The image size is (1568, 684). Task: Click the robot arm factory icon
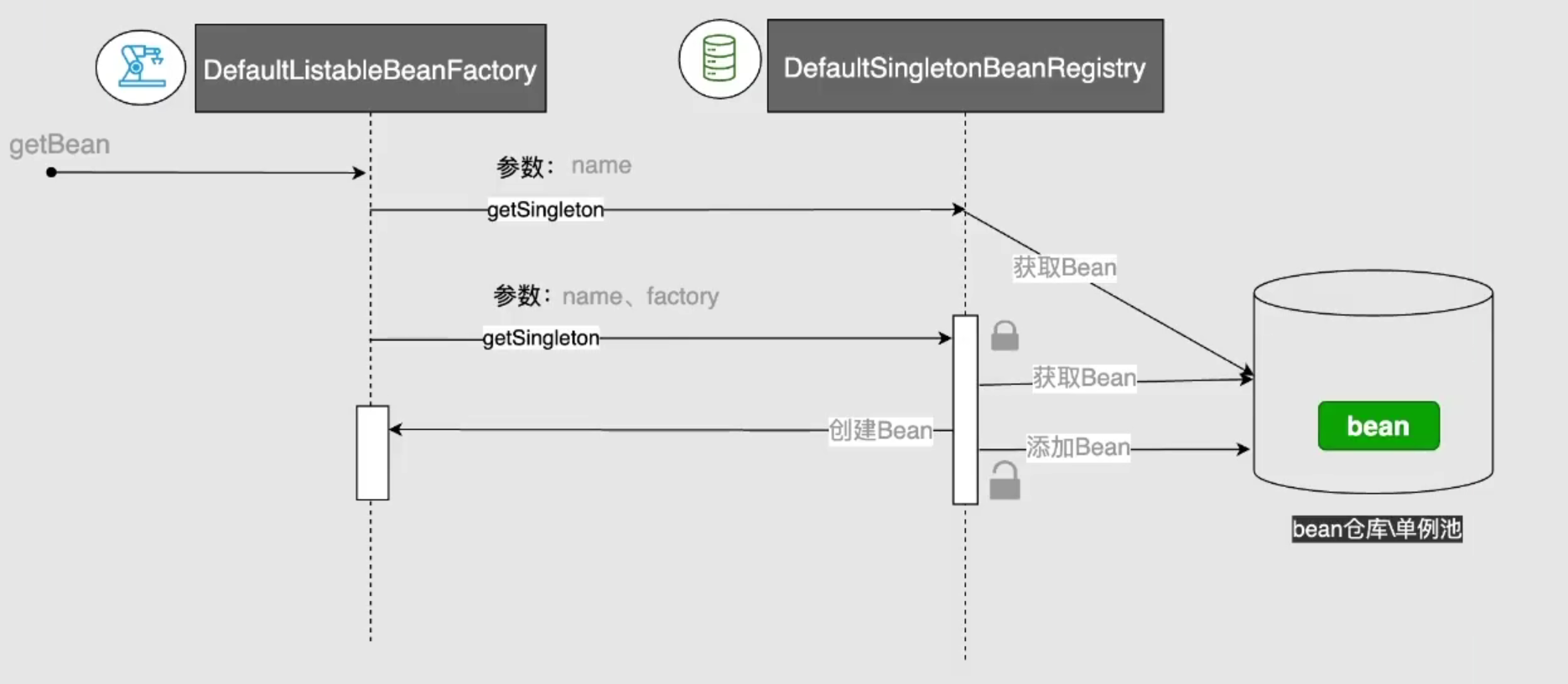tap(140, 67)
